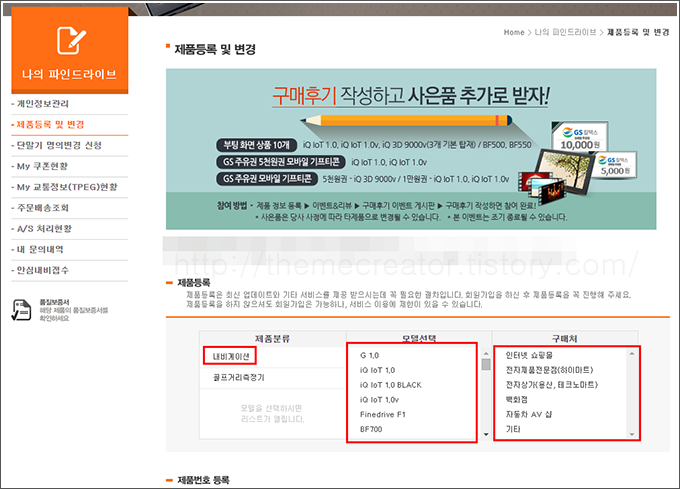Open My 교통정보(TPEG)현황
The width and height of the screenshot is (680, 489).
tap(67, 187)
